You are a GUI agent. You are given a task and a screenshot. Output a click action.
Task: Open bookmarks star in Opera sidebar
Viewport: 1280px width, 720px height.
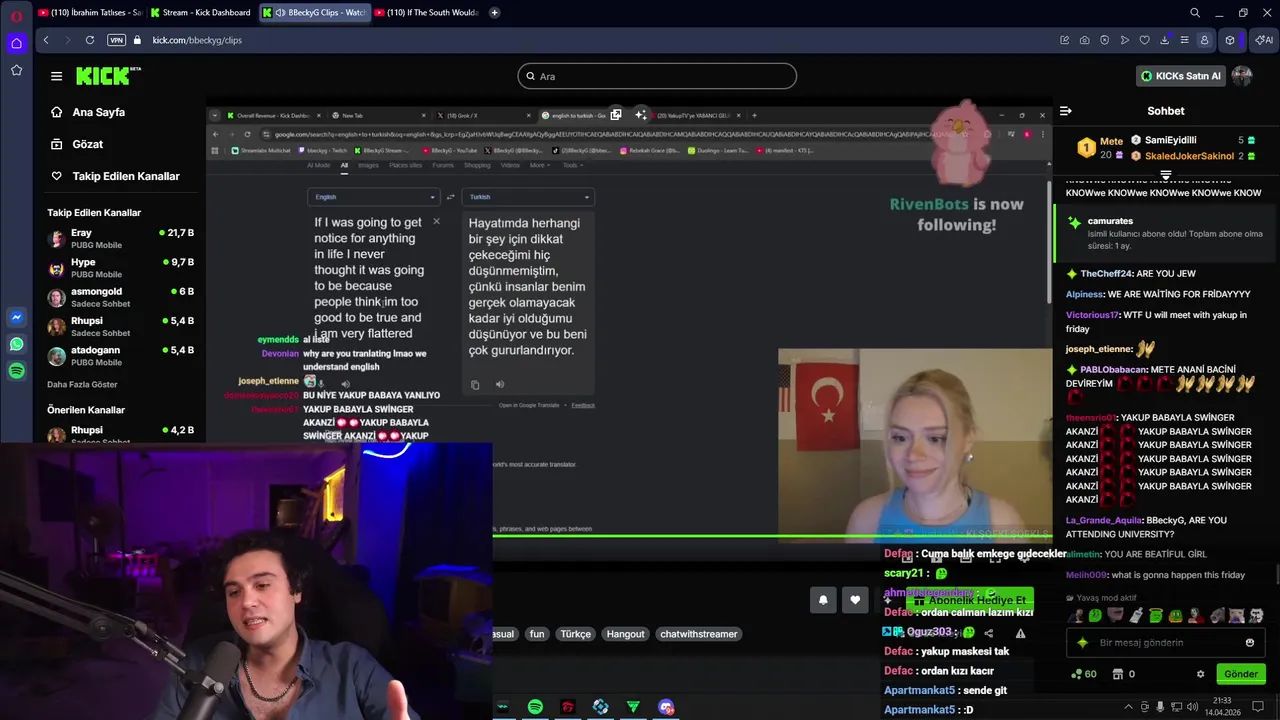[16, 70]
